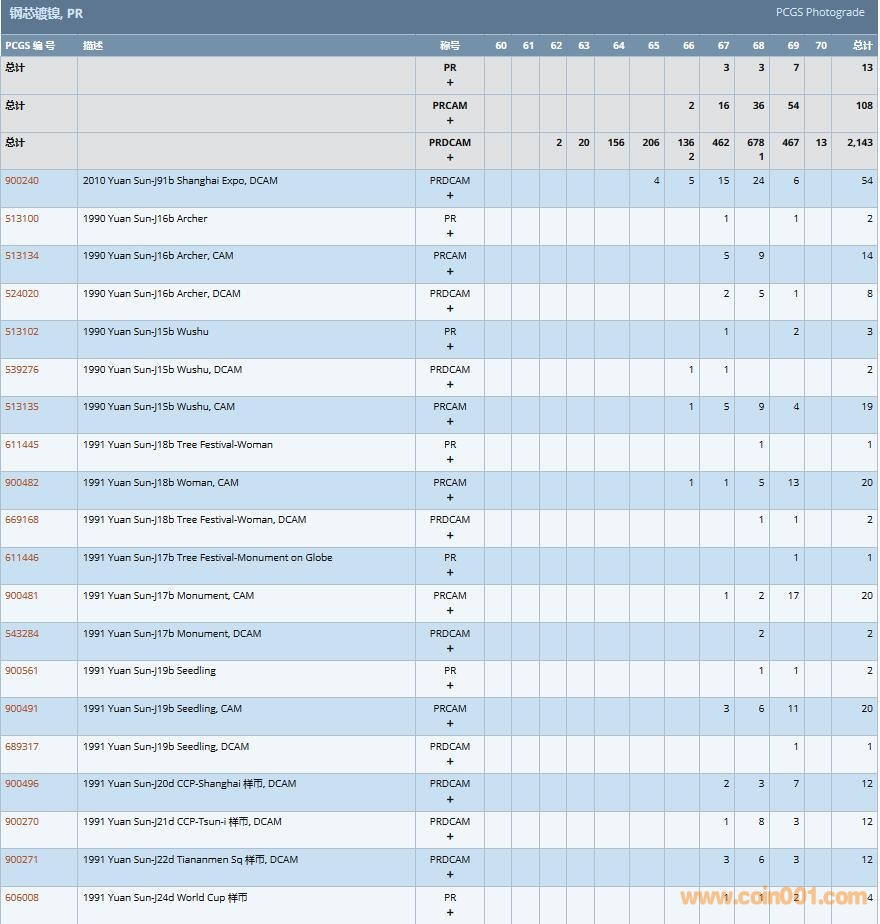Click the PCGS 编号 column header
This screenshot has height=924, width=880.
click(30, 46)
